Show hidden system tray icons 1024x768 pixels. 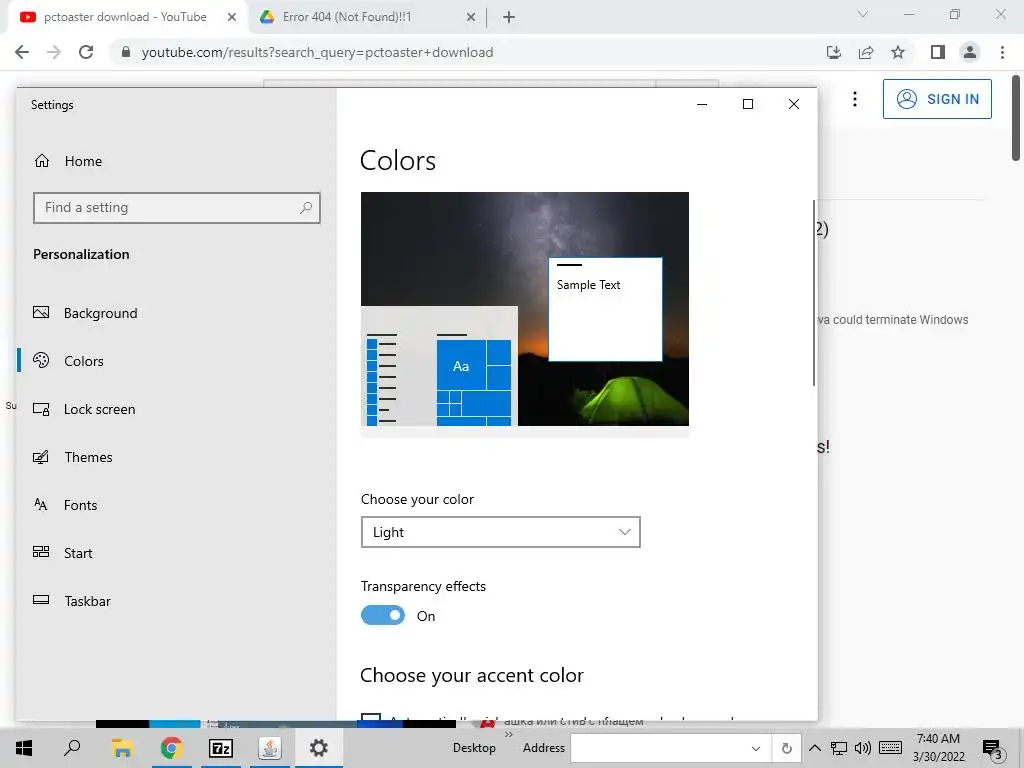point(815,748)
